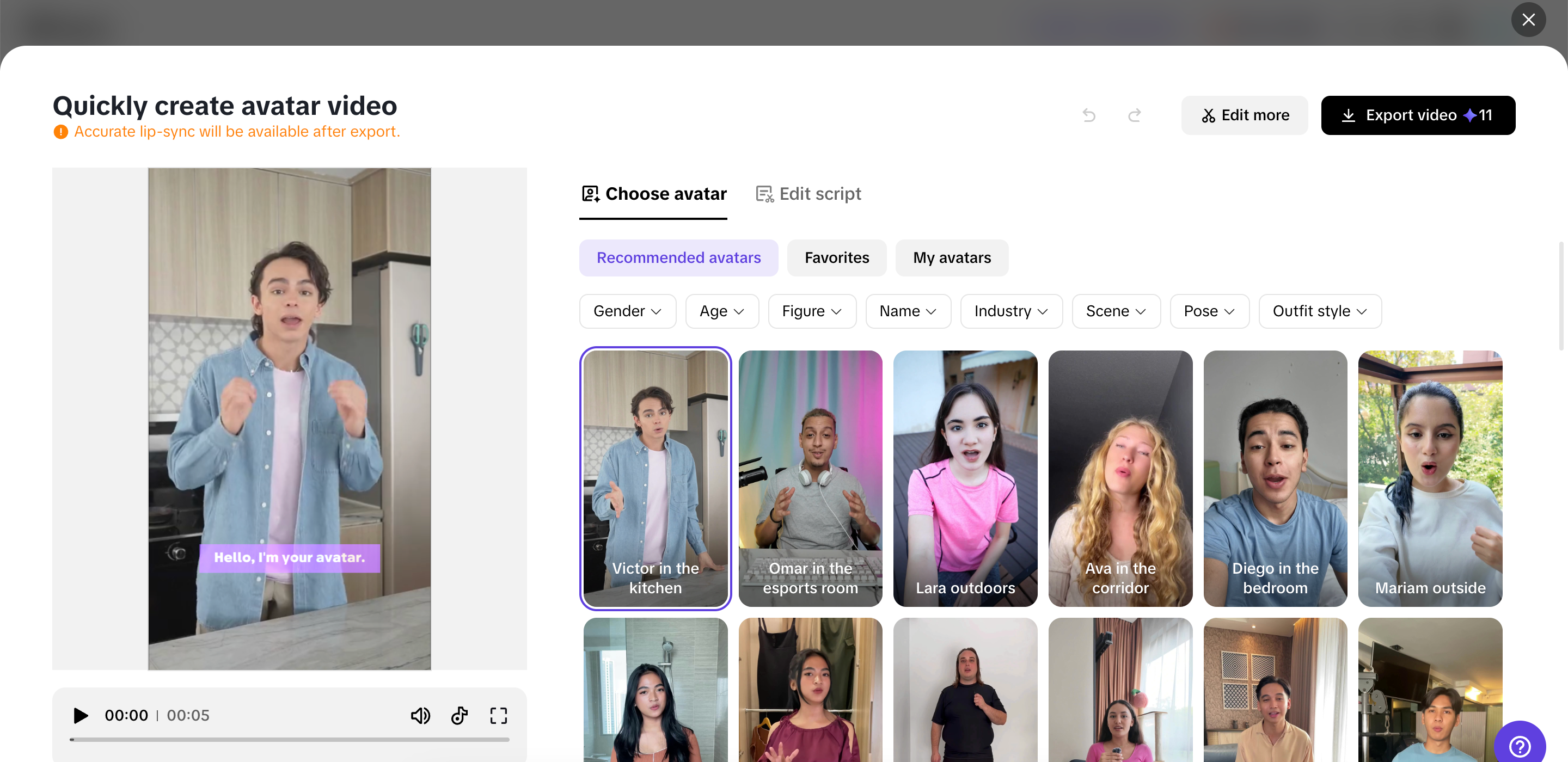Toggle the Favorites avatar filter
Viewport: 1568px width, 762px height.
(836, 257)
